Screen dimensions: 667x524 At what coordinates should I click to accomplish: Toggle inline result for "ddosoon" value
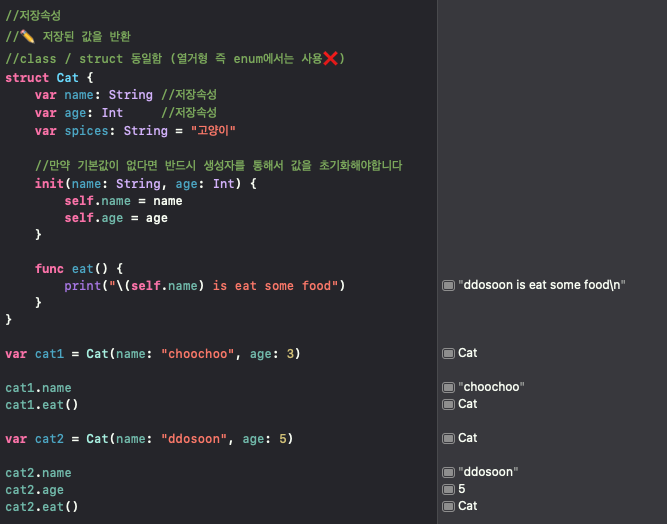coord(448,473)
